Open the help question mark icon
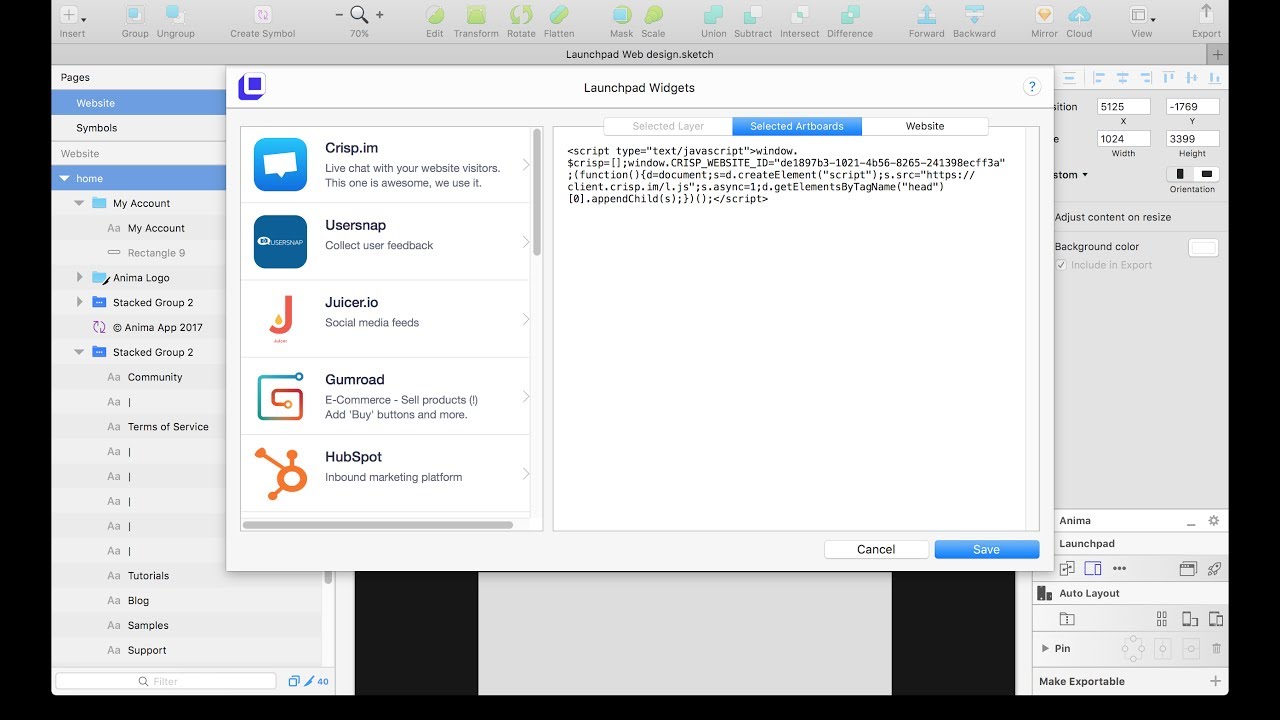Screen dimensions: 1280x720 pos(1032,87)
